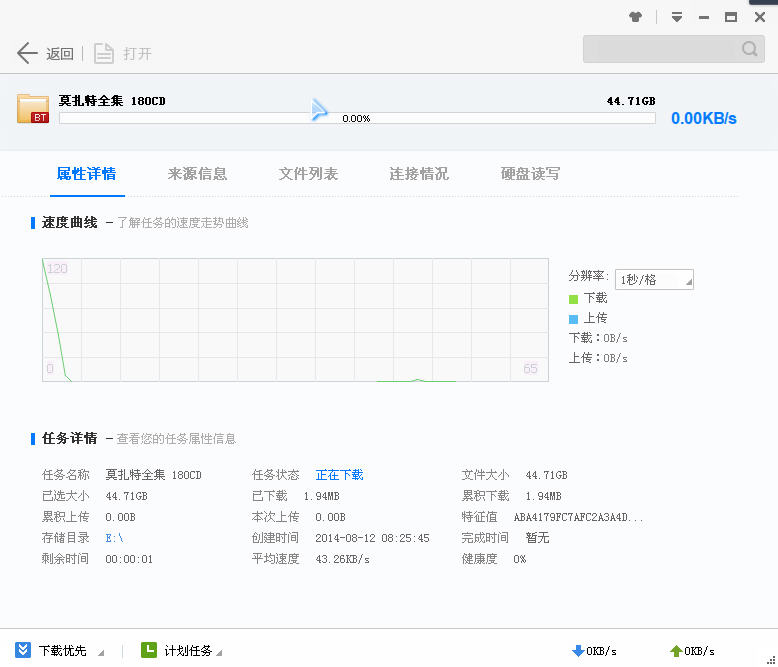Click the document icon beside 打开

pyautogui.click(x=104, y=53)
